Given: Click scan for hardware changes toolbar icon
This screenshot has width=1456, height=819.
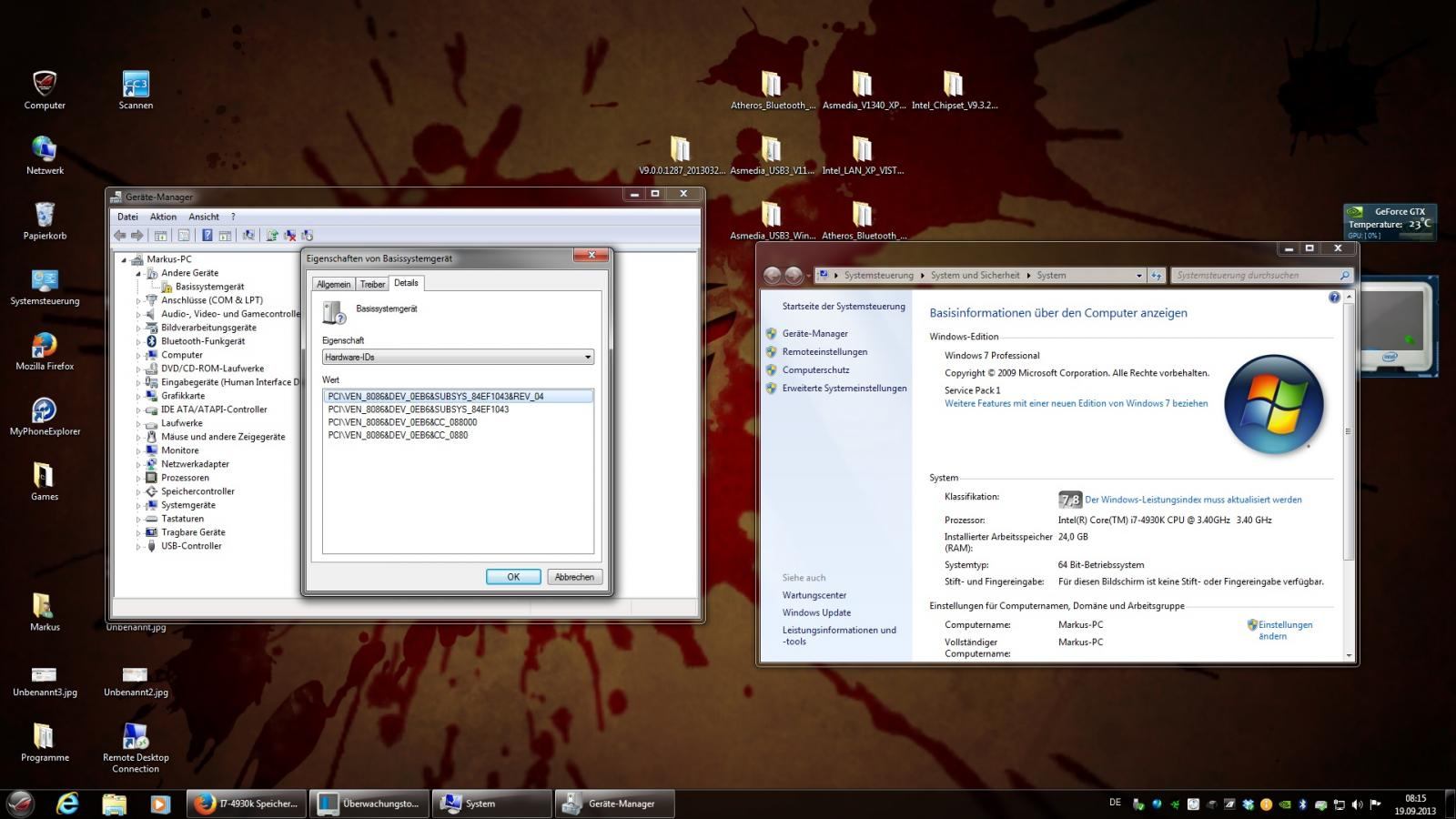Looking at the screenshot, I should coord(248,236).
